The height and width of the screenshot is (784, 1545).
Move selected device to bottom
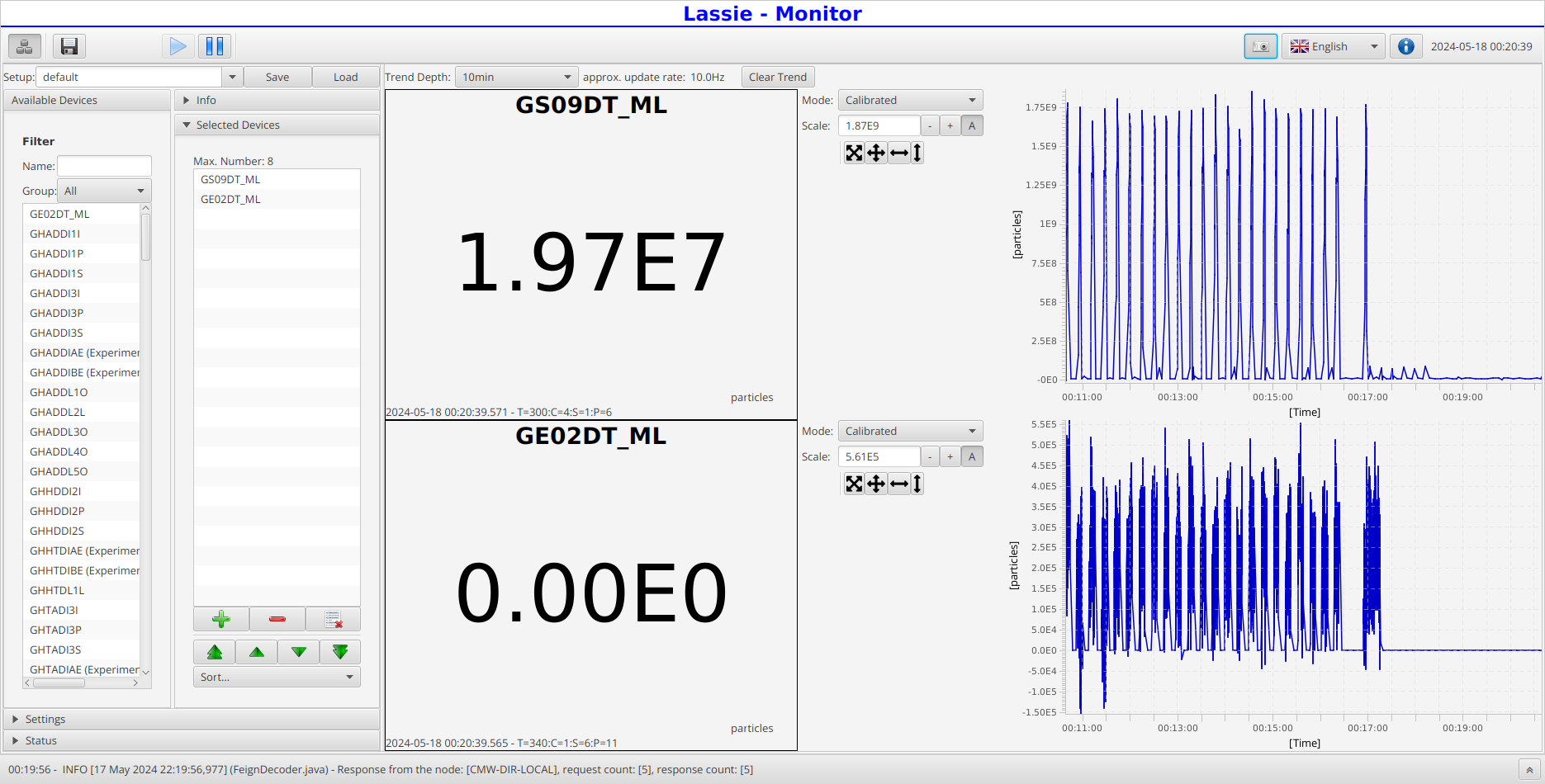(x=340, y=652)
